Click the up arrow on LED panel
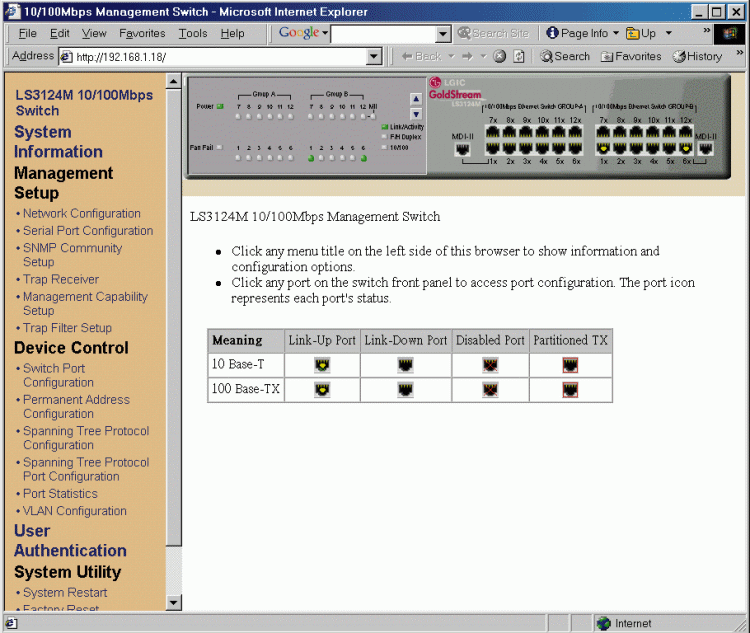Image resolution: width=750 pixels, height=633 pixels. tap(416, 99)
